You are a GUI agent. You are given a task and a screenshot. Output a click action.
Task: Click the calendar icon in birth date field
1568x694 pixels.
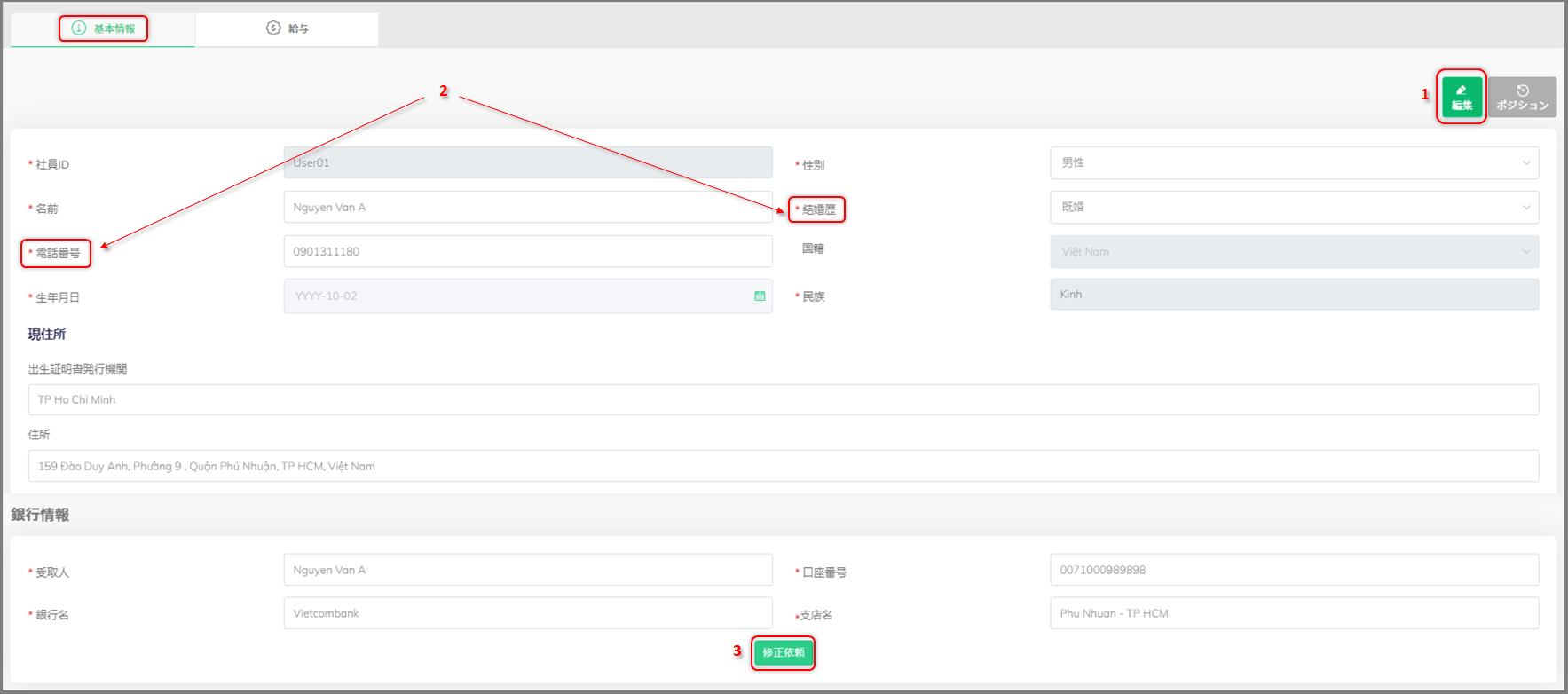[760, 296]
